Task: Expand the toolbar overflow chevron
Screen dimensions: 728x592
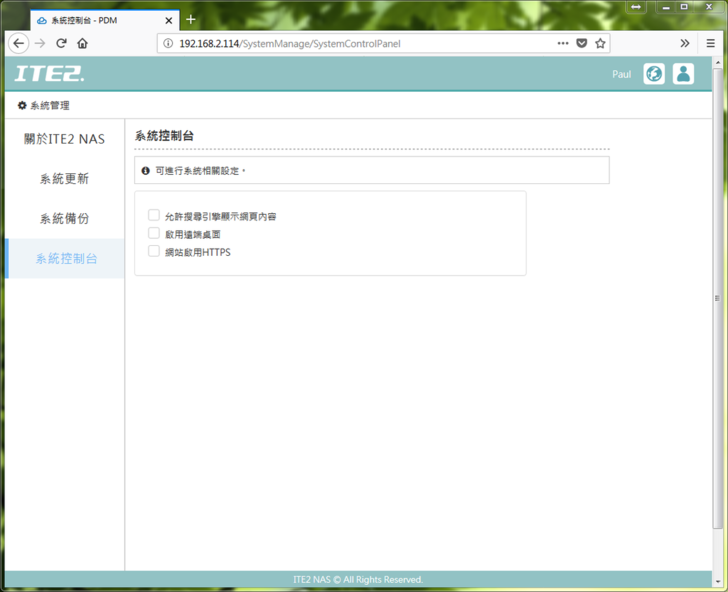Action: [685, 44]
